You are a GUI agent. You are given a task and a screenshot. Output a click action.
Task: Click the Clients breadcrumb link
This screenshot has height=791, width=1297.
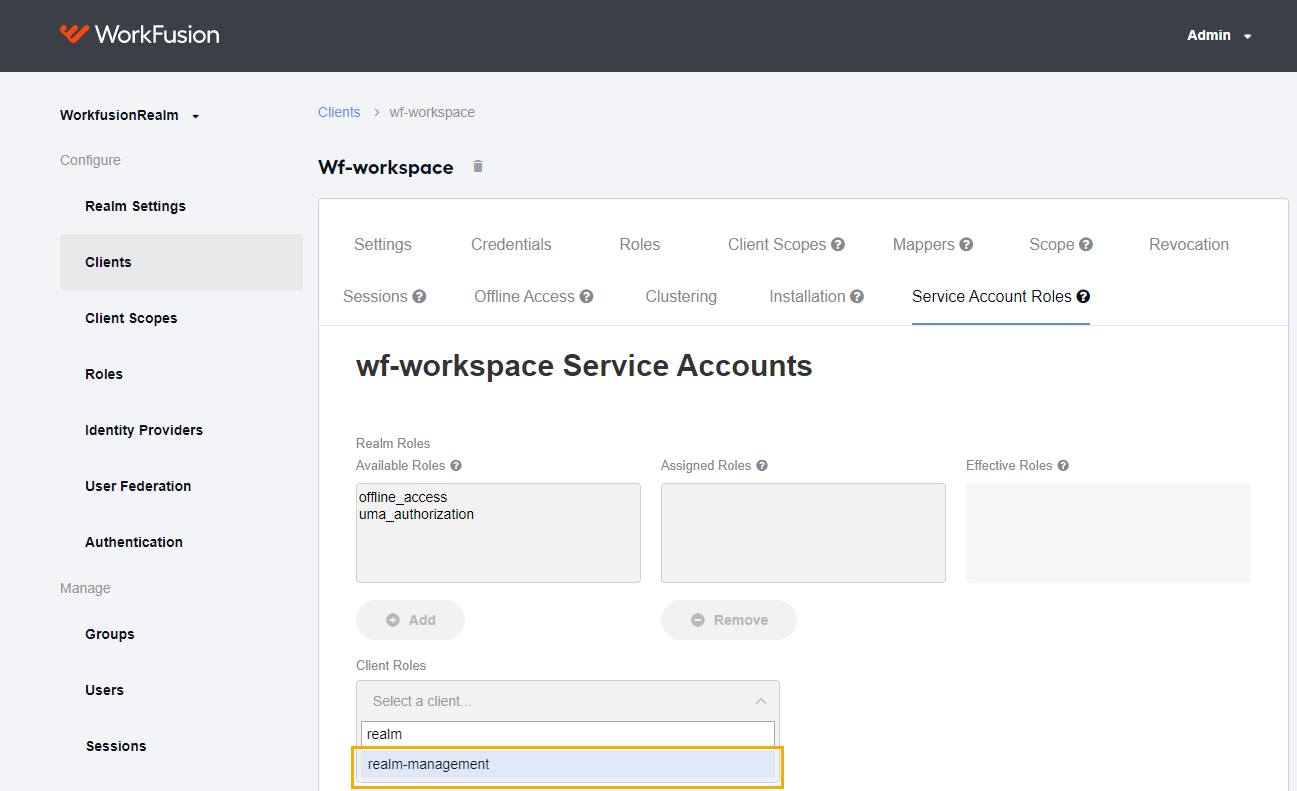point(339,112)
